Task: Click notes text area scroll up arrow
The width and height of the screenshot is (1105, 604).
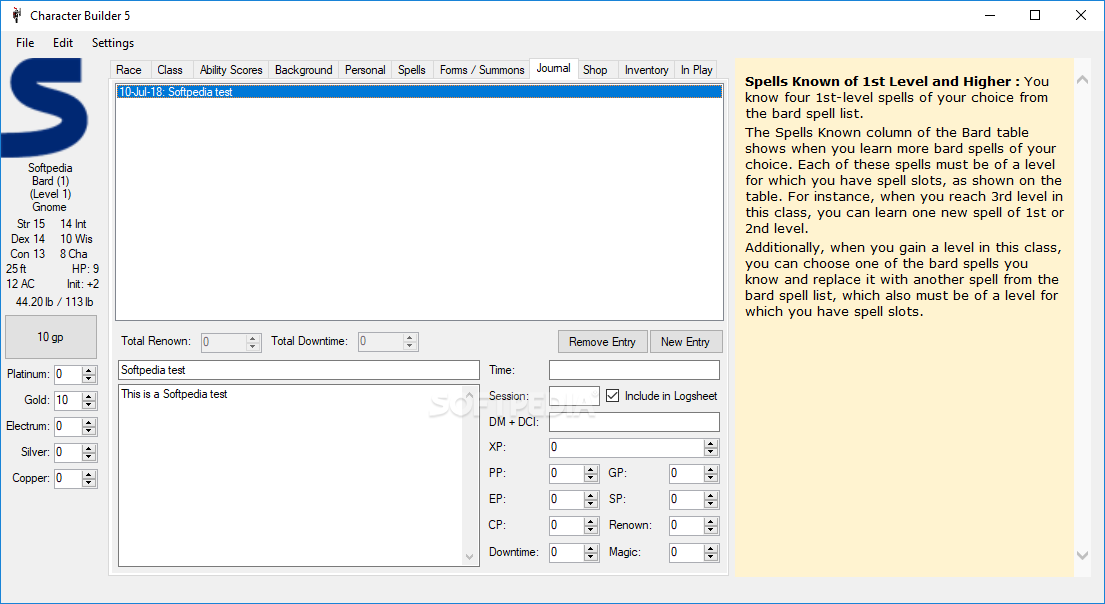Action: [470, 395]
